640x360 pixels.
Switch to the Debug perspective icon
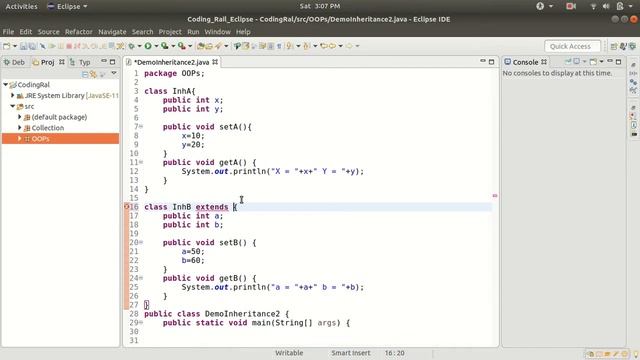[x=632, y=46]
